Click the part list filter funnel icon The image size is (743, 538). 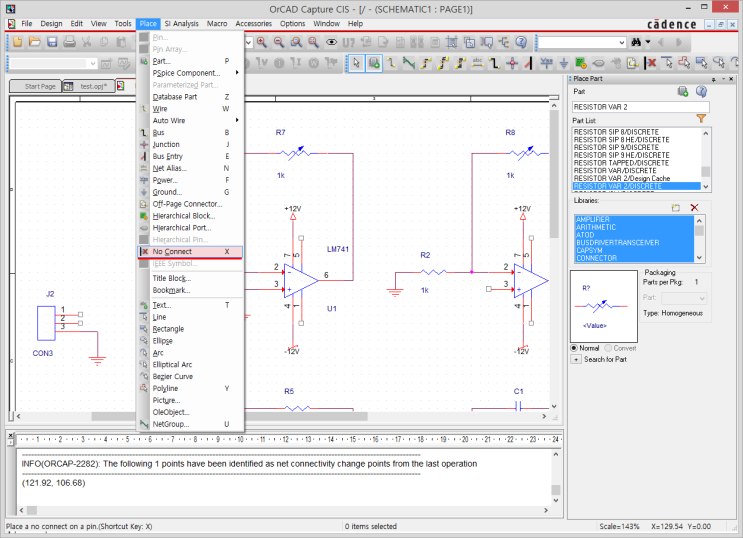[x=701, y=119]
